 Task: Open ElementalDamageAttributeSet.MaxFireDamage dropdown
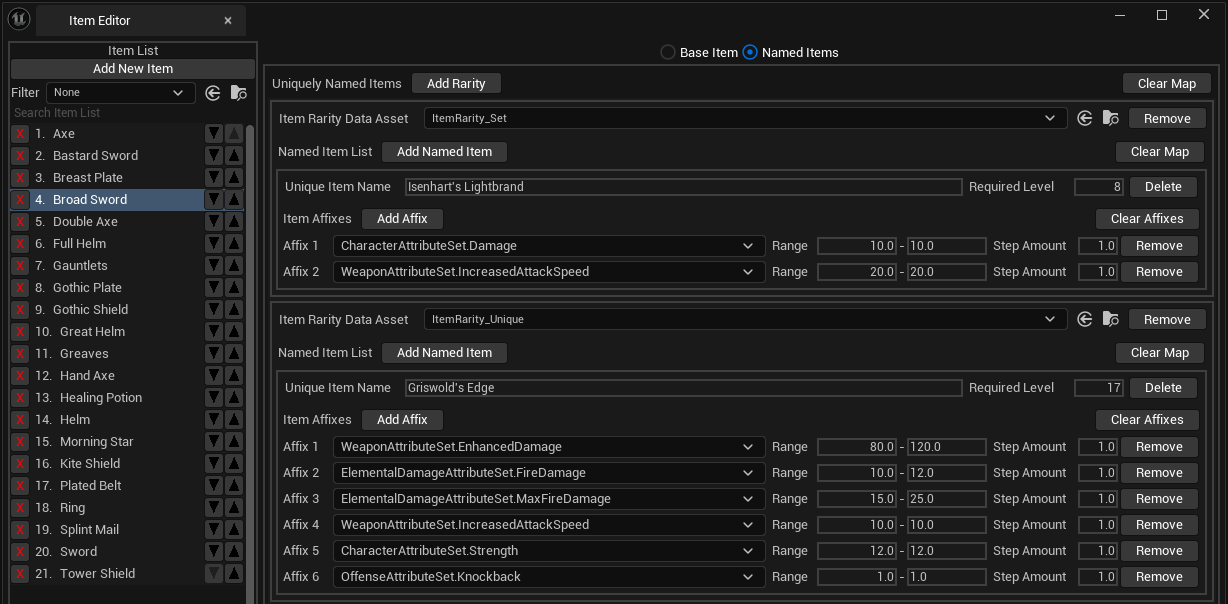tap(549, 499)
